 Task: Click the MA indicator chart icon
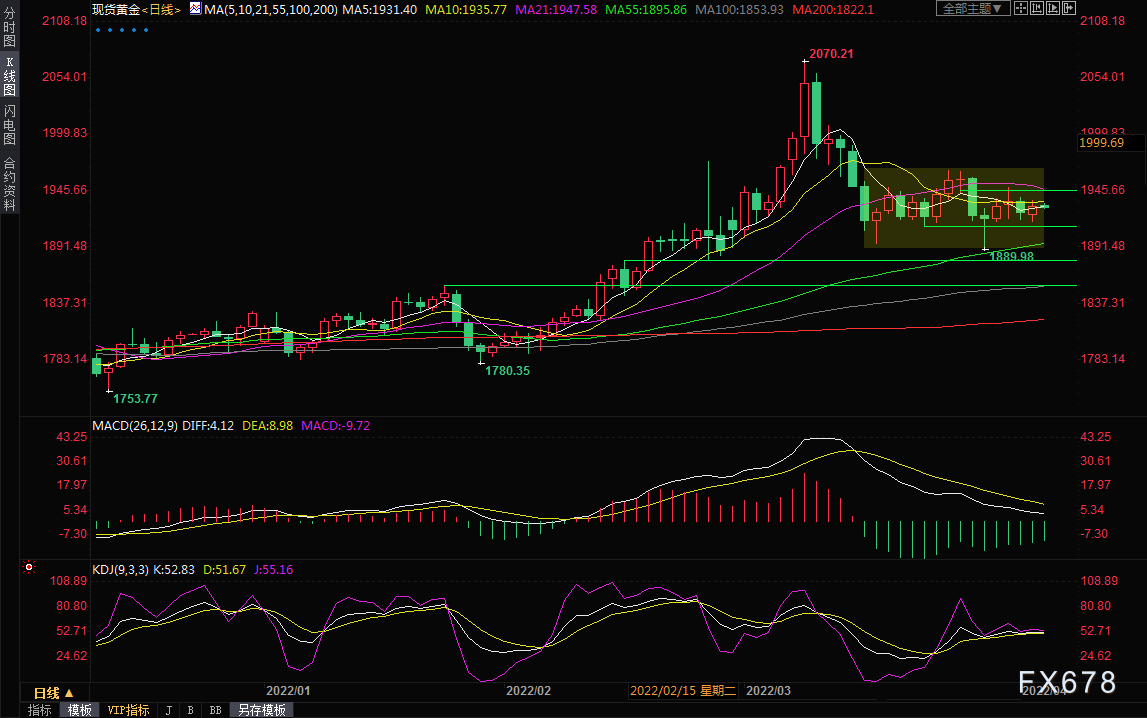[194, 9]
